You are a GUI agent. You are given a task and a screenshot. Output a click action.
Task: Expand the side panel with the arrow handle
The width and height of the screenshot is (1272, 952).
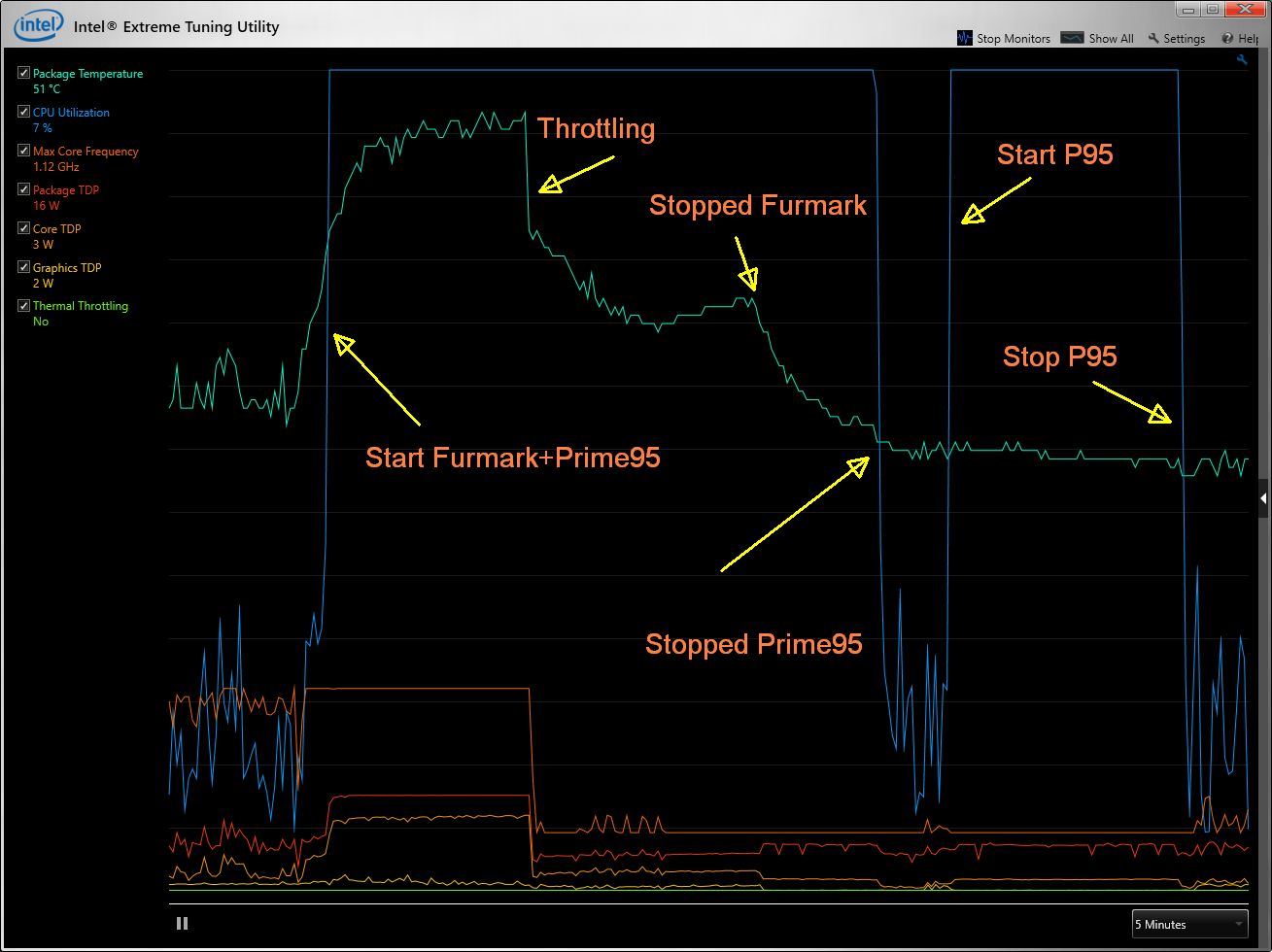click(x=1263, y=498)
